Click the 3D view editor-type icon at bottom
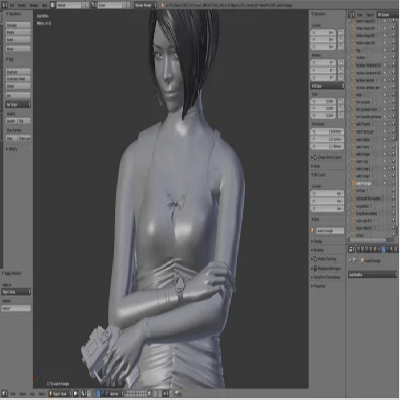 pyautogui.click(x=4, y=394)
